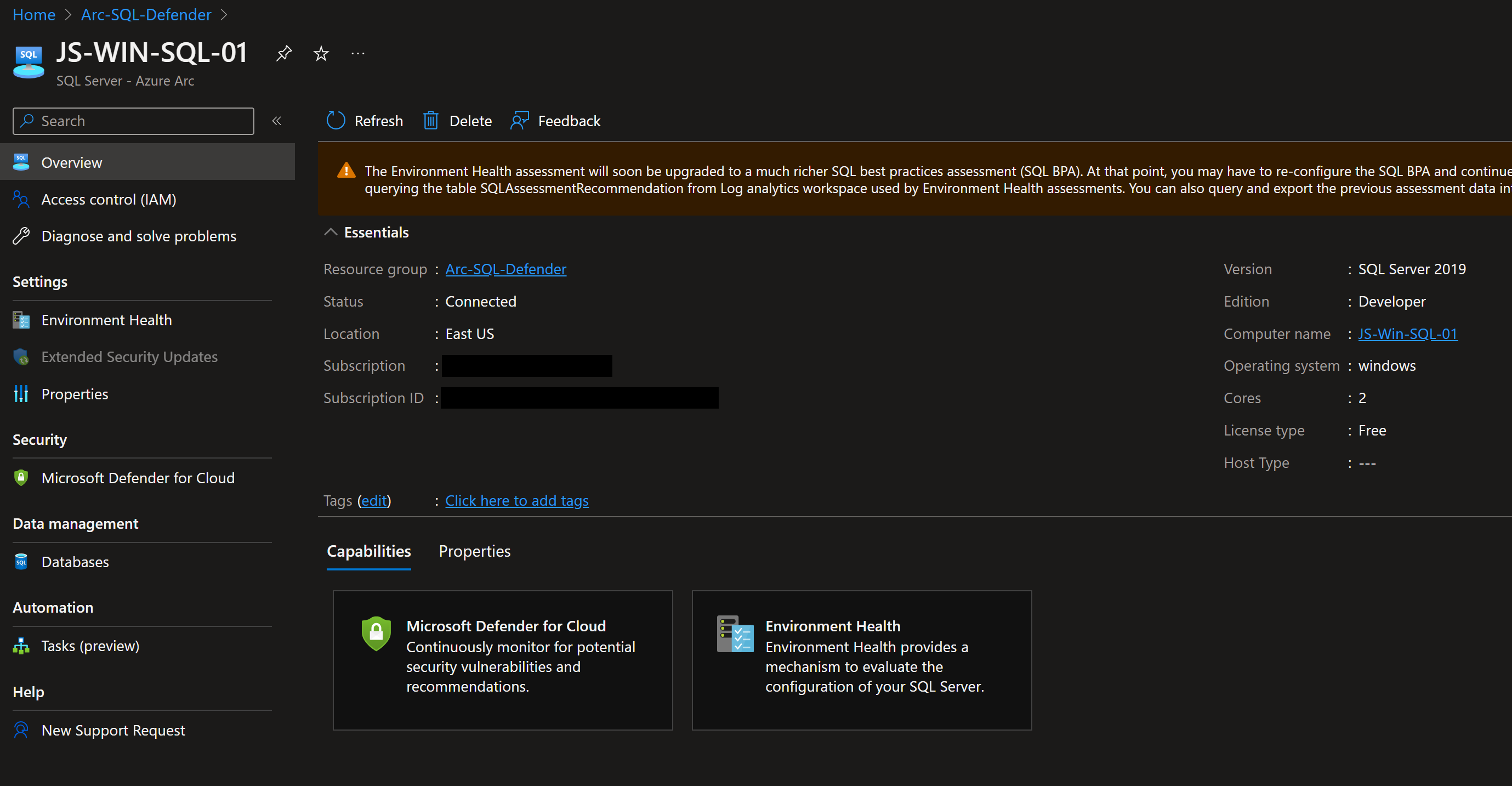The height and width of the screenshot is (786, 1512).
Task: Open Access control (IAM)
Action: 109,199
